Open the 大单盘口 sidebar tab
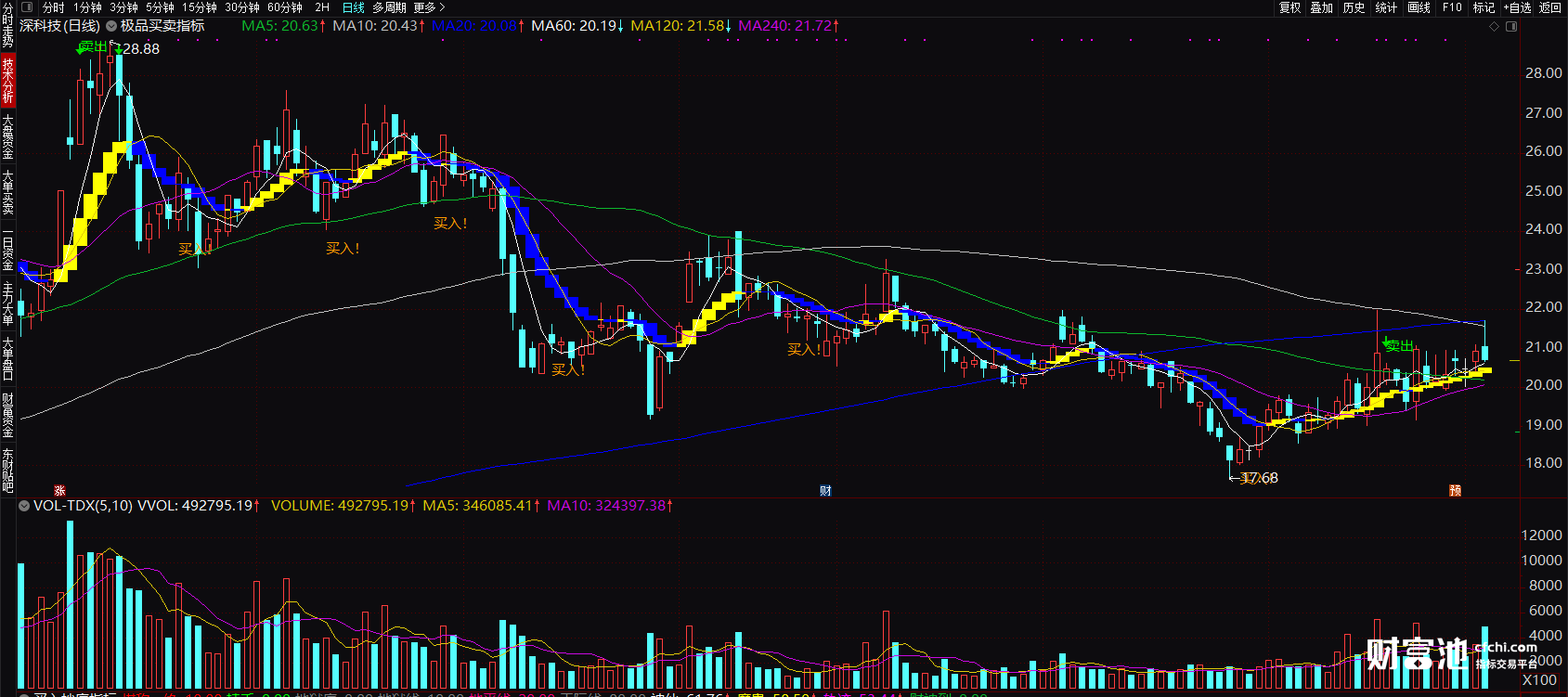The height and width of the screenshot is (697, 1568). pyautogui.click(x=7, y=359)
